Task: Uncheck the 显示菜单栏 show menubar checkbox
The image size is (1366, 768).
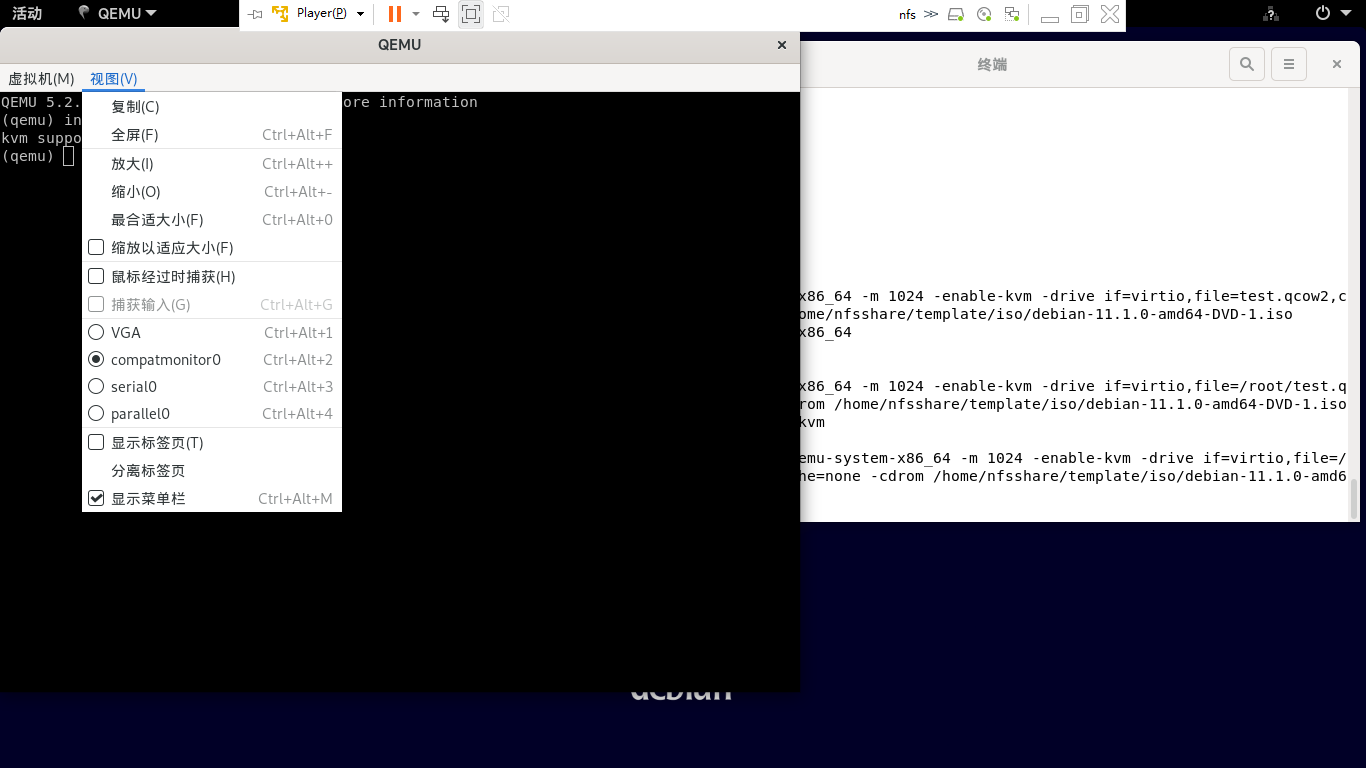Action: coord(96,498)
